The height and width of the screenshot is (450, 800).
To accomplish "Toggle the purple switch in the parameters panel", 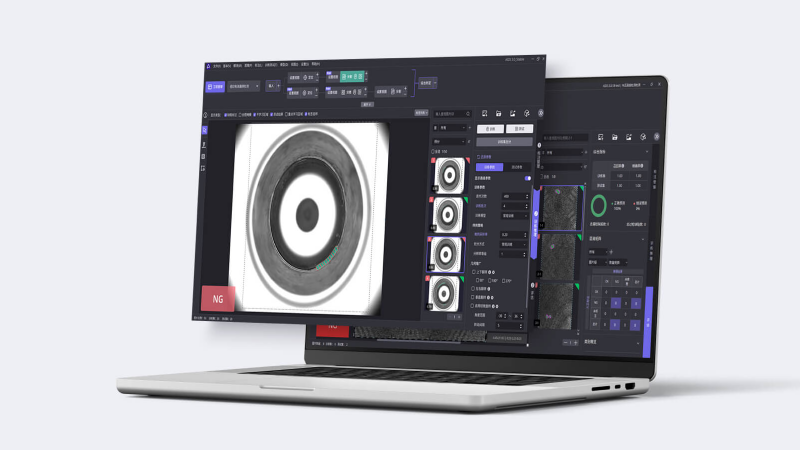I will [527, 178].
